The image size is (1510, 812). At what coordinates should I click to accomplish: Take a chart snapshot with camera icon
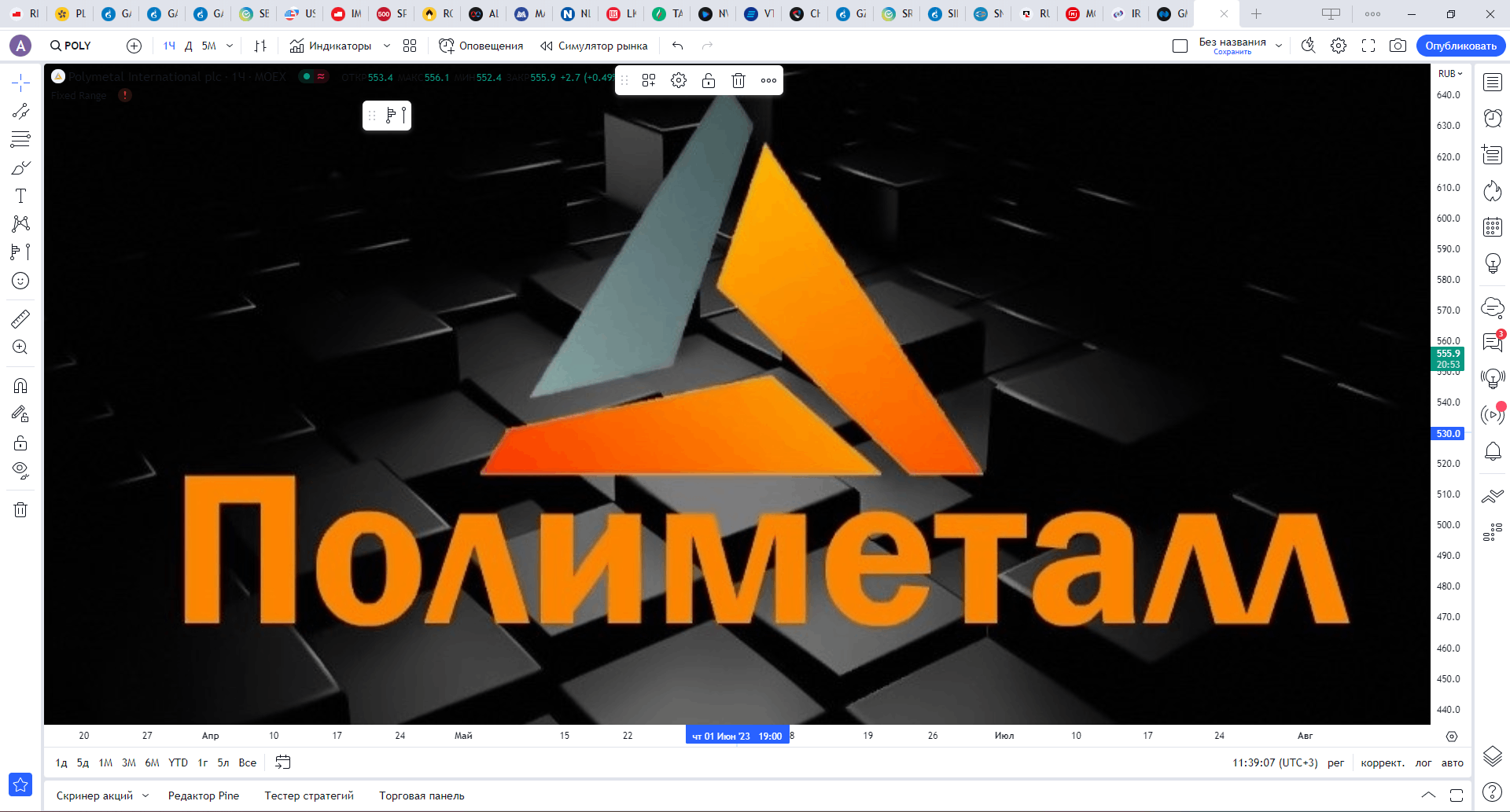(1398, 46)
